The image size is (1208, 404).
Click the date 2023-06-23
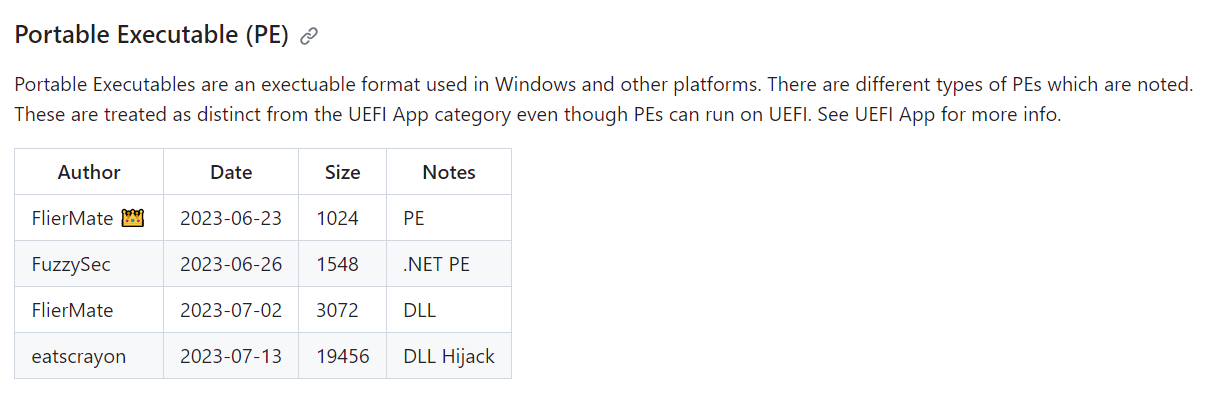click(231, 218)
